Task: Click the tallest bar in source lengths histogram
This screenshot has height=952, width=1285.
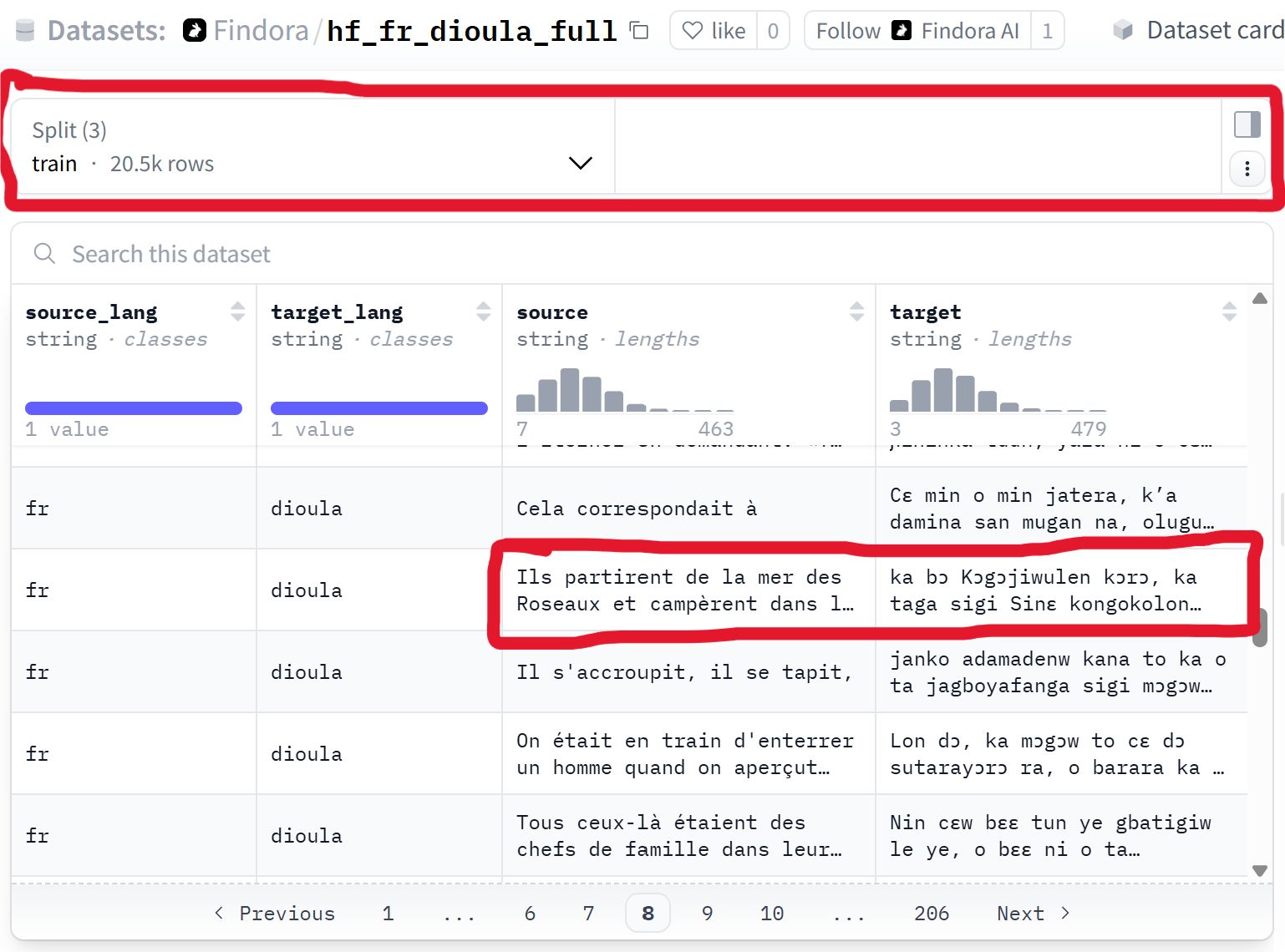Action: [x=569, y=389]
